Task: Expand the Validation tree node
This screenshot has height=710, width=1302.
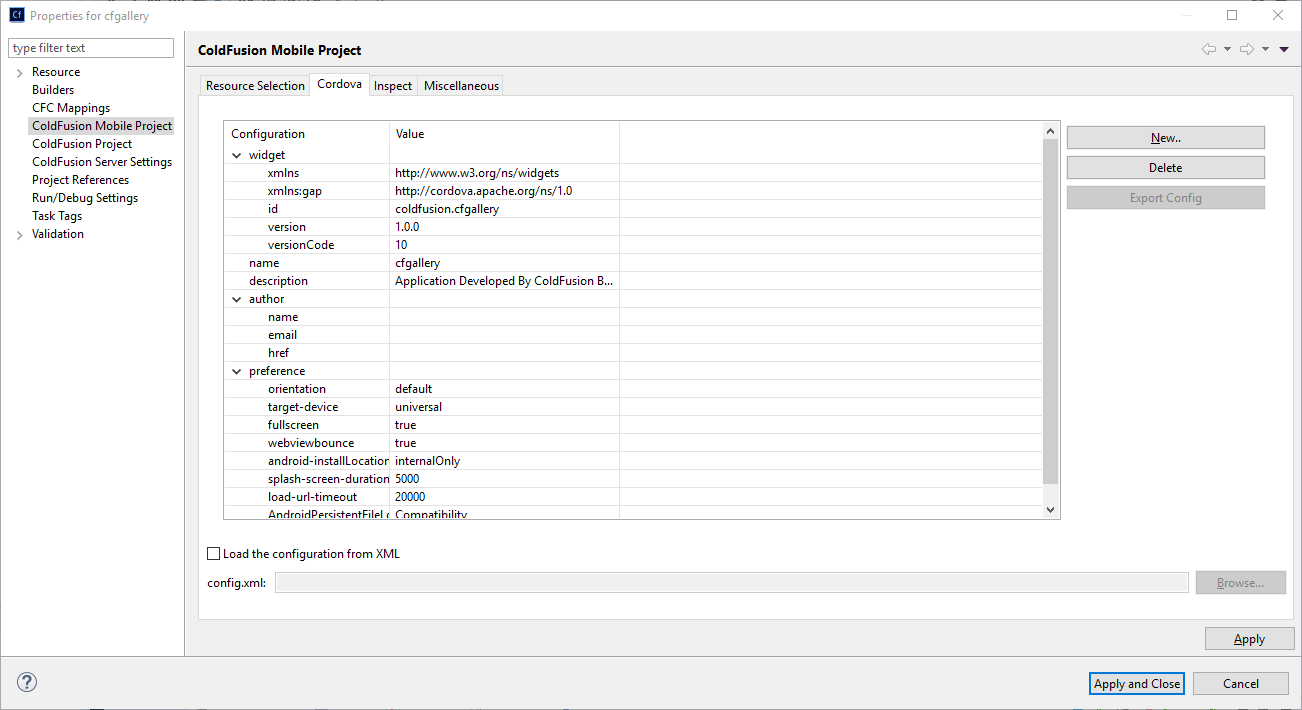Action: coord(20,234)
